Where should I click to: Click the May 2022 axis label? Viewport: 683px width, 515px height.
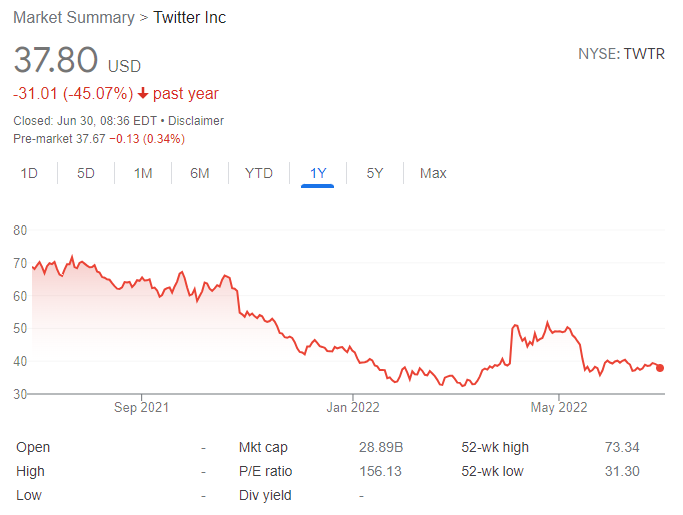(558, 407)
